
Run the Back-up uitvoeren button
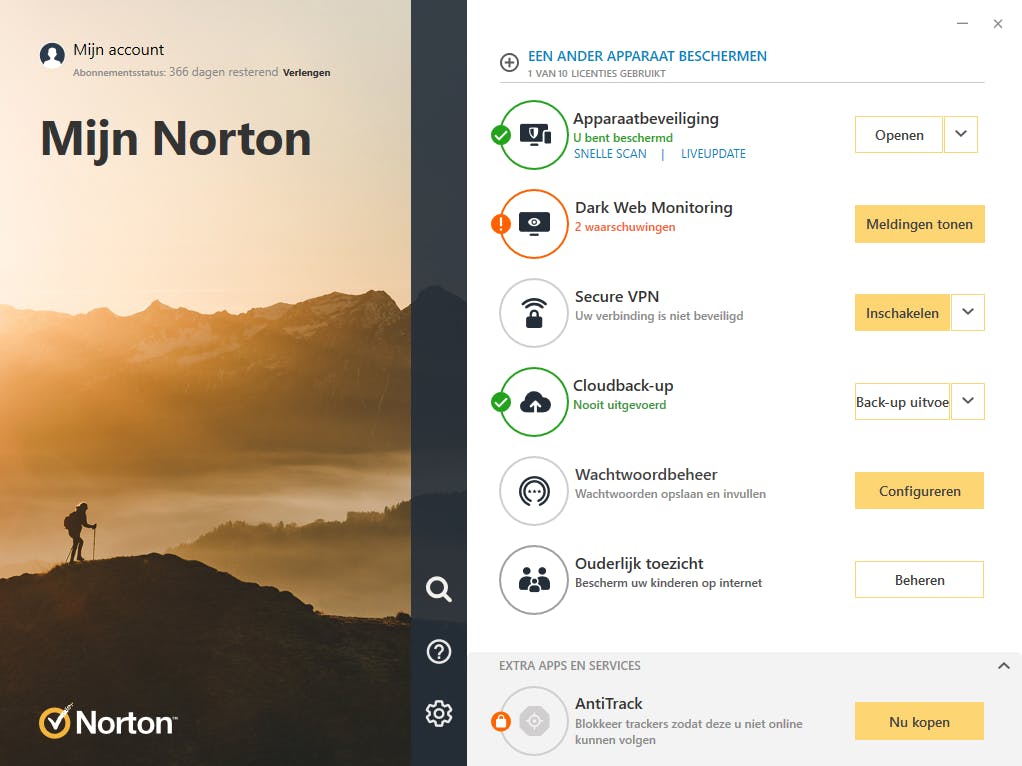point(902,402)
